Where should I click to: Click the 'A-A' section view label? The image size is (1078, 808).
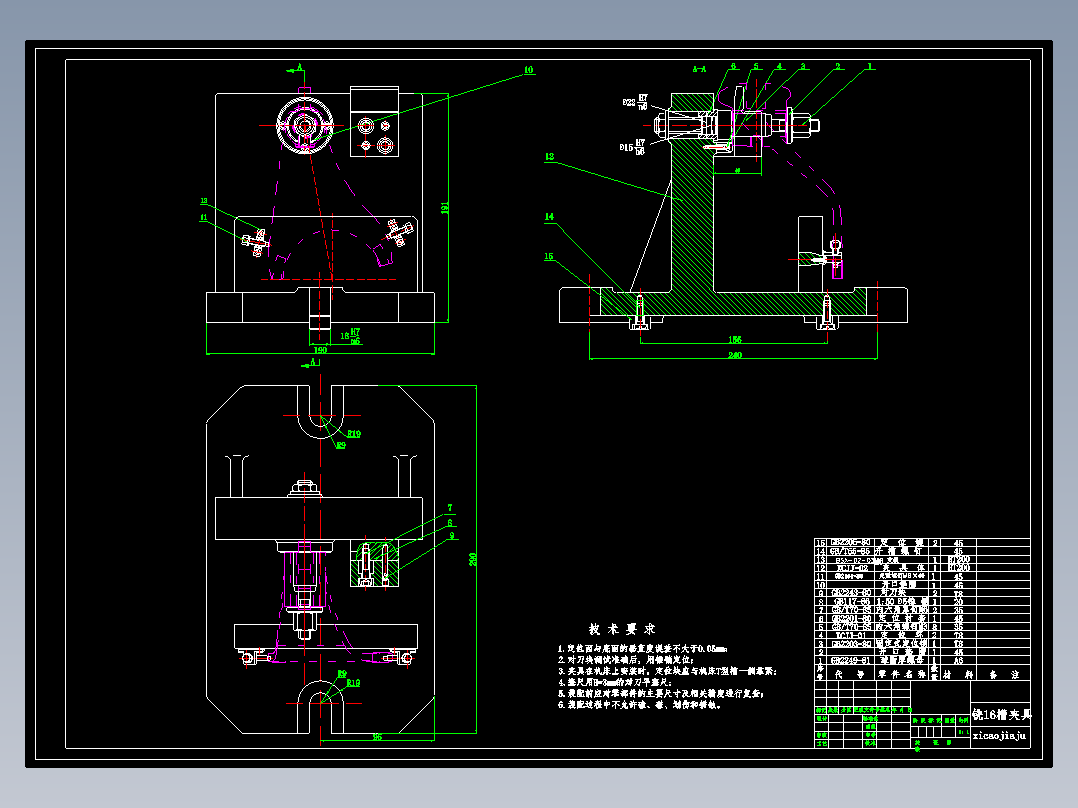pyautogui.click(x=699, y=69)
